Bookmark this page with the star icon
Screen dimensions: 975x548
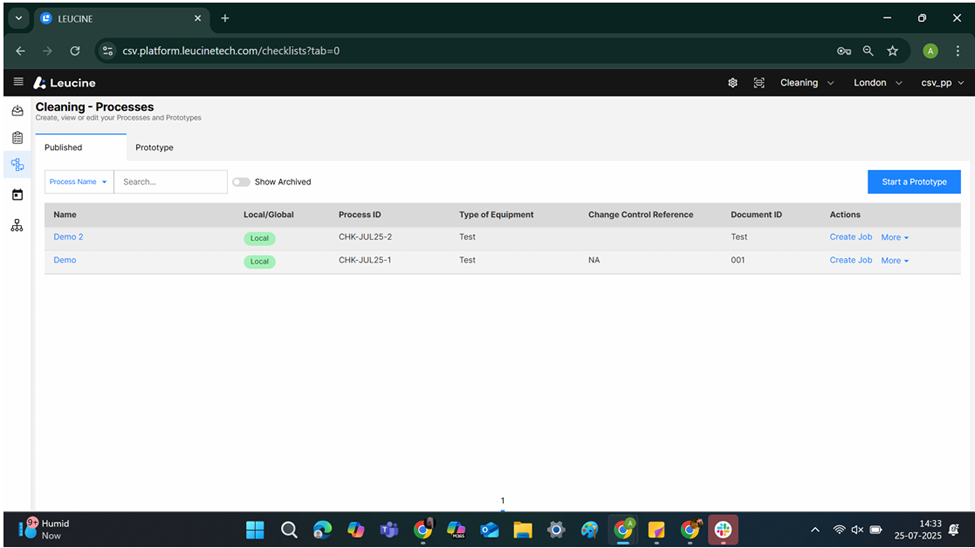click(x=892, y=51)
